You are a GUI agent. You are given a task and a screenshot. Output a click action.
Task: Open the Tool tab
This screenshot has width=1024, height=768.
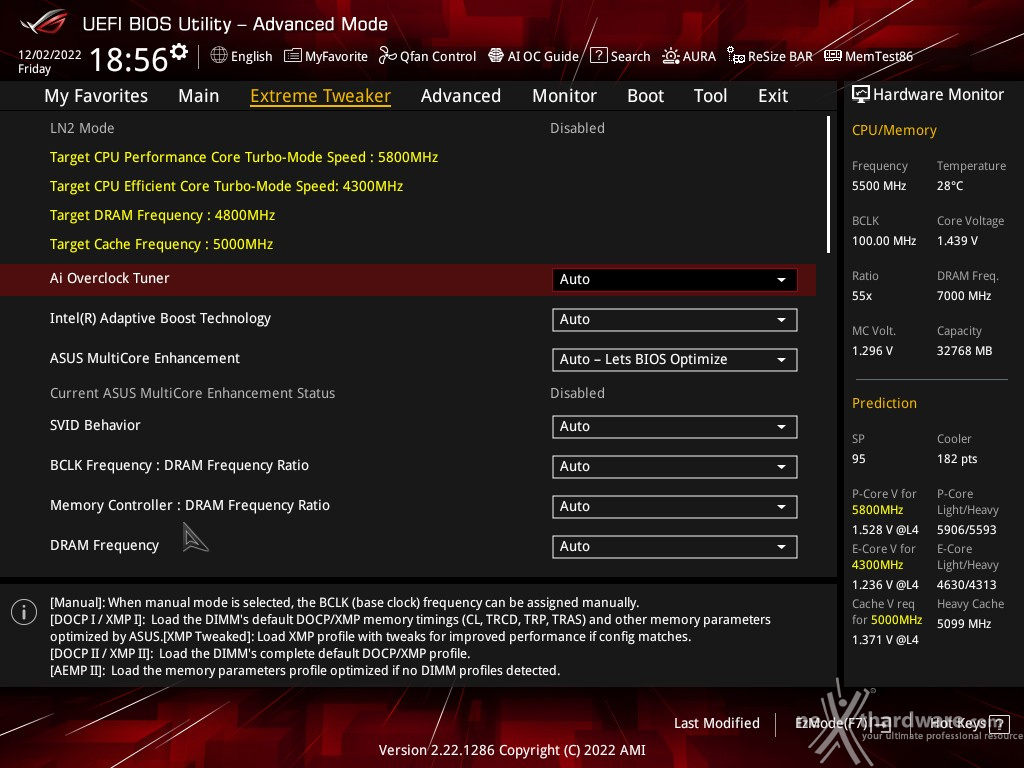(x=711, y=96)
